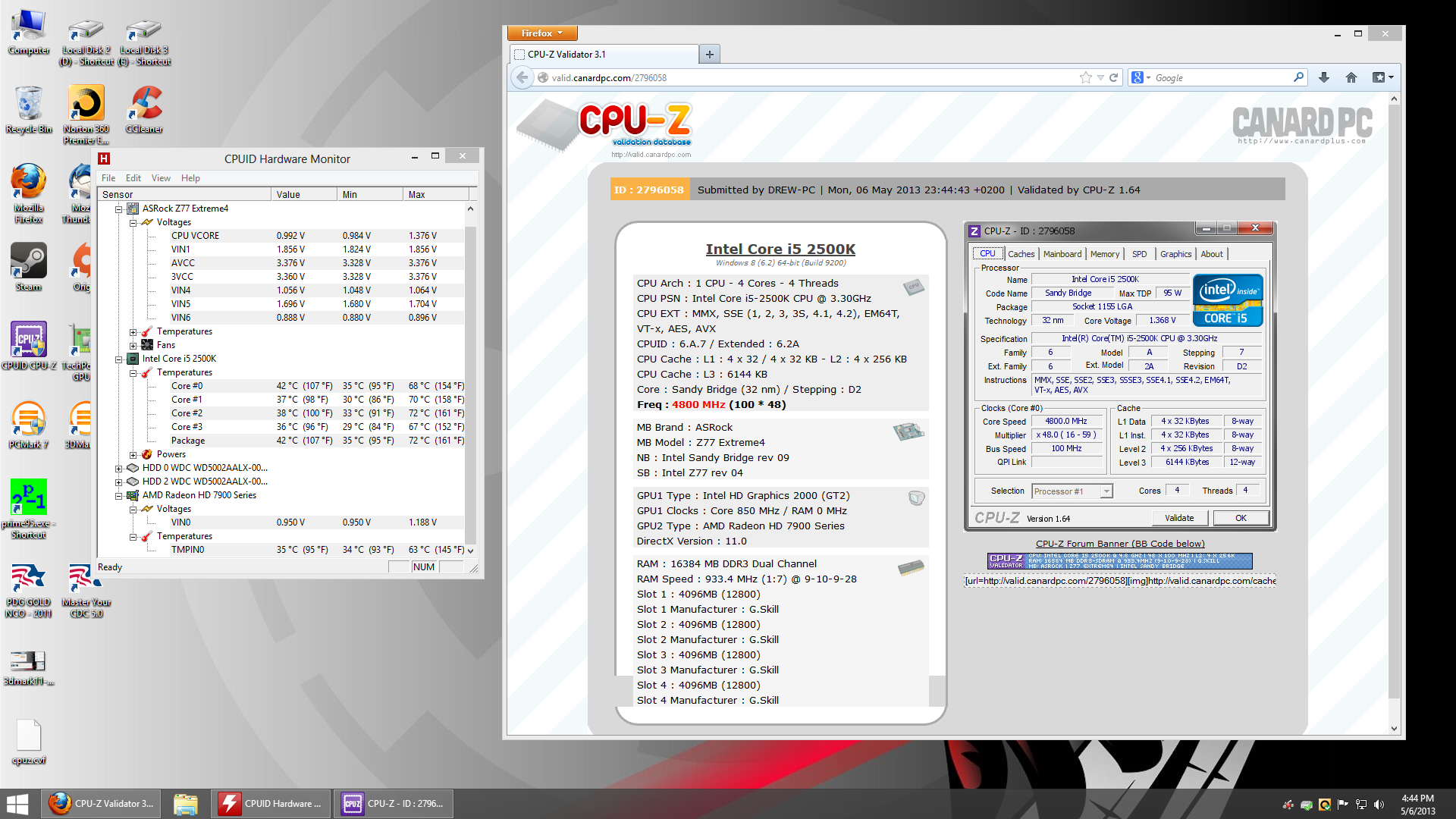
Task: Expand the ASRock Temperatures node
Action: pos(133,331)
